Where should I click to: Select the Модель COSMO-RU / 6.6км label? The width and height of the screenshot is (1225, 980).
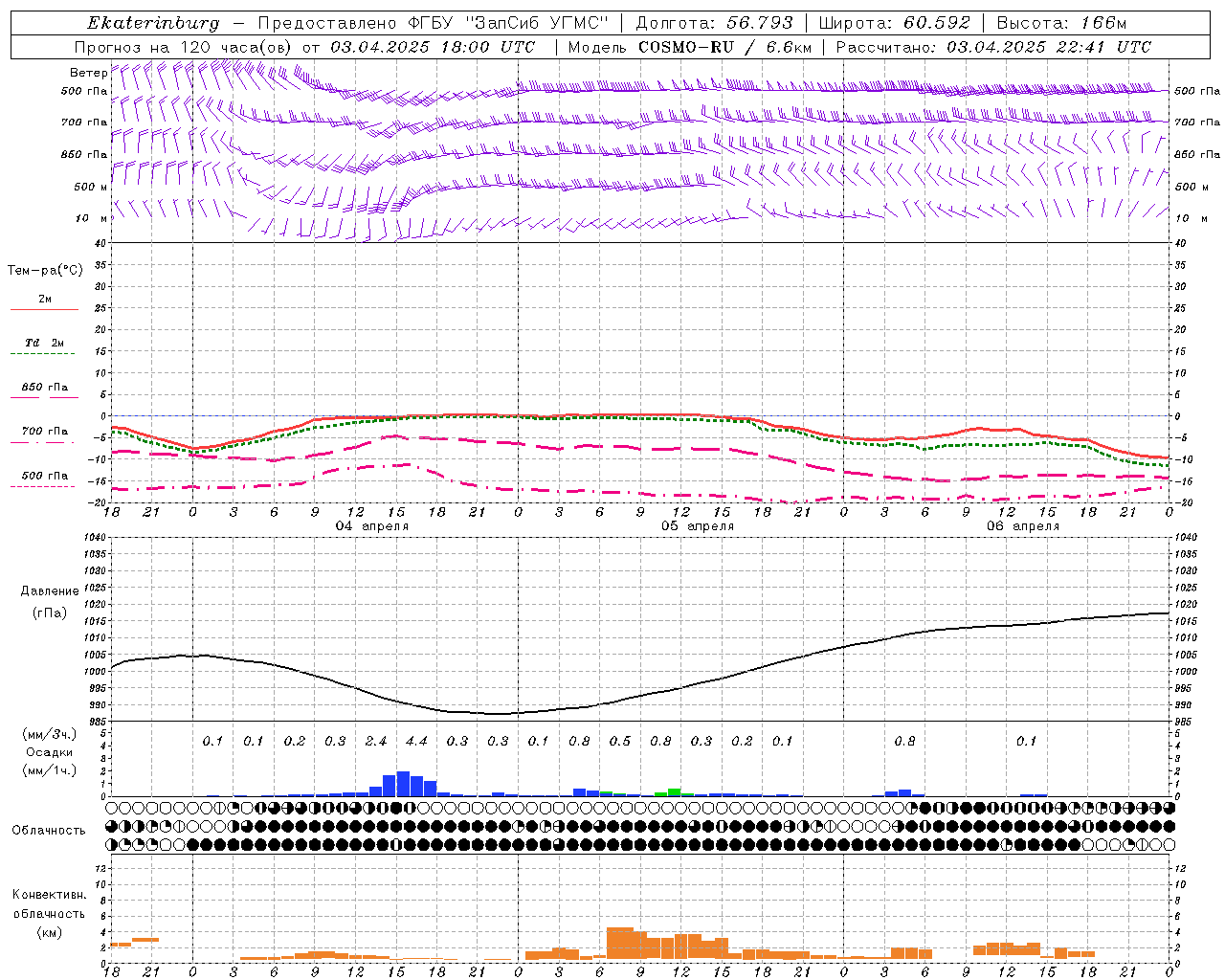[690, 47]
